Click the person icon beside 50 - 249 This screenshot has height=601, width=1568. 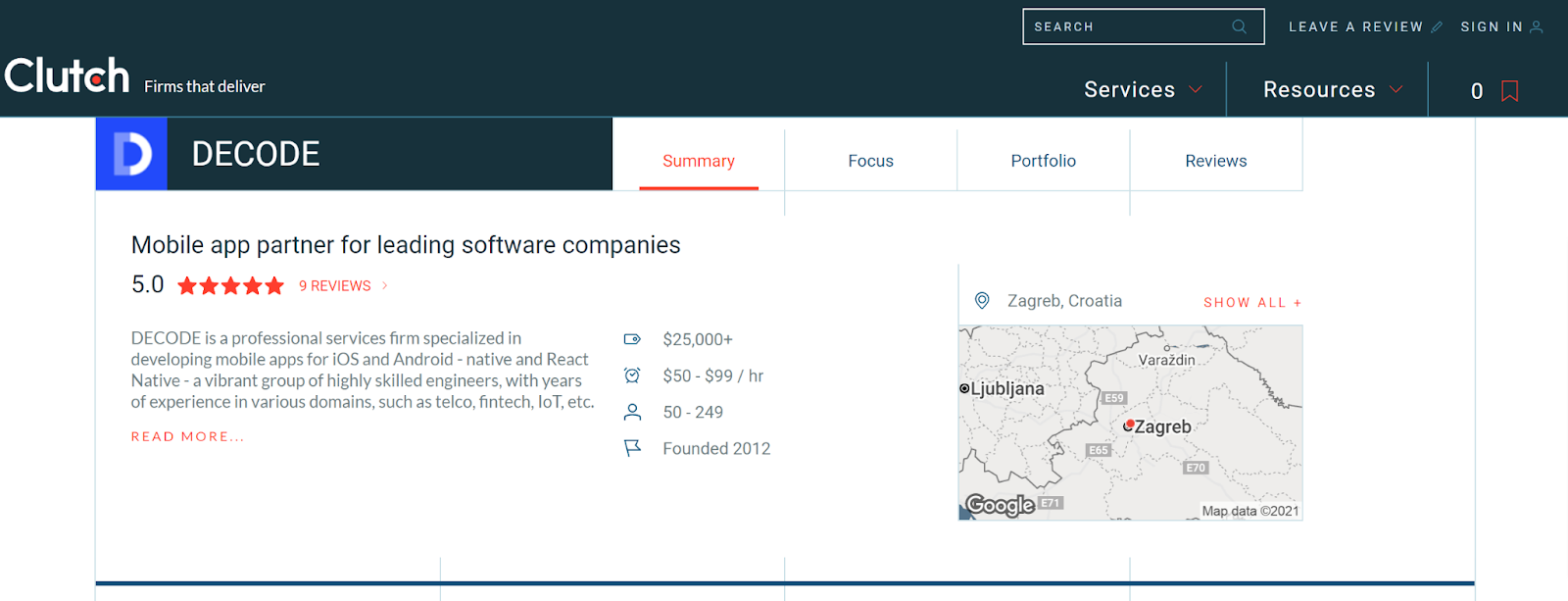(632, 412)
